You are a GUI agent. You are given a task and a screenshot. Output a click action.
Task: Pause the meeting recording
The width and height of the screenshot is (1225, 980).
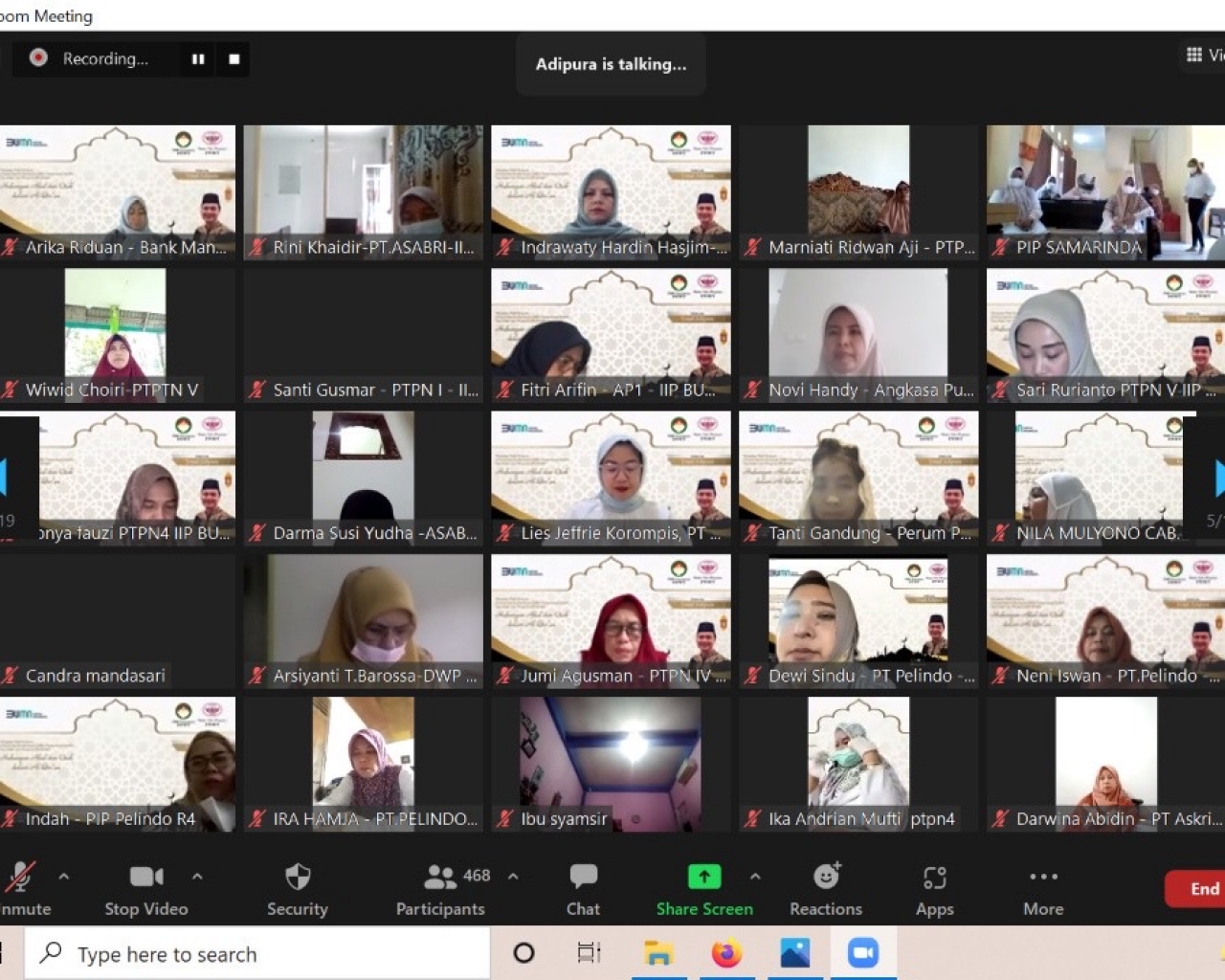198,59
